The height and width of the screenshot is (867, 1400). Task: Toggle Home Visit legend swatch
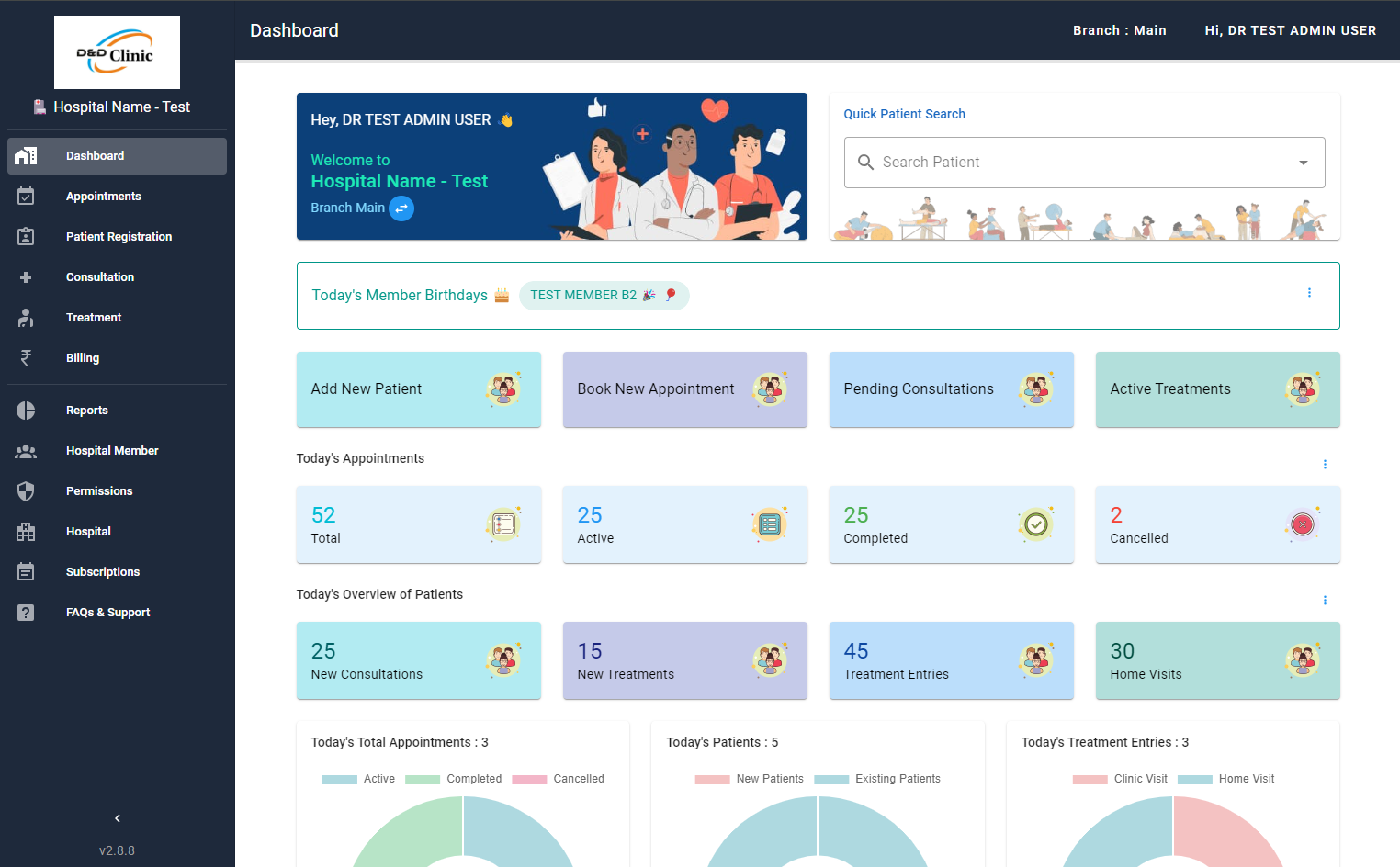(x=1195, y=780)
